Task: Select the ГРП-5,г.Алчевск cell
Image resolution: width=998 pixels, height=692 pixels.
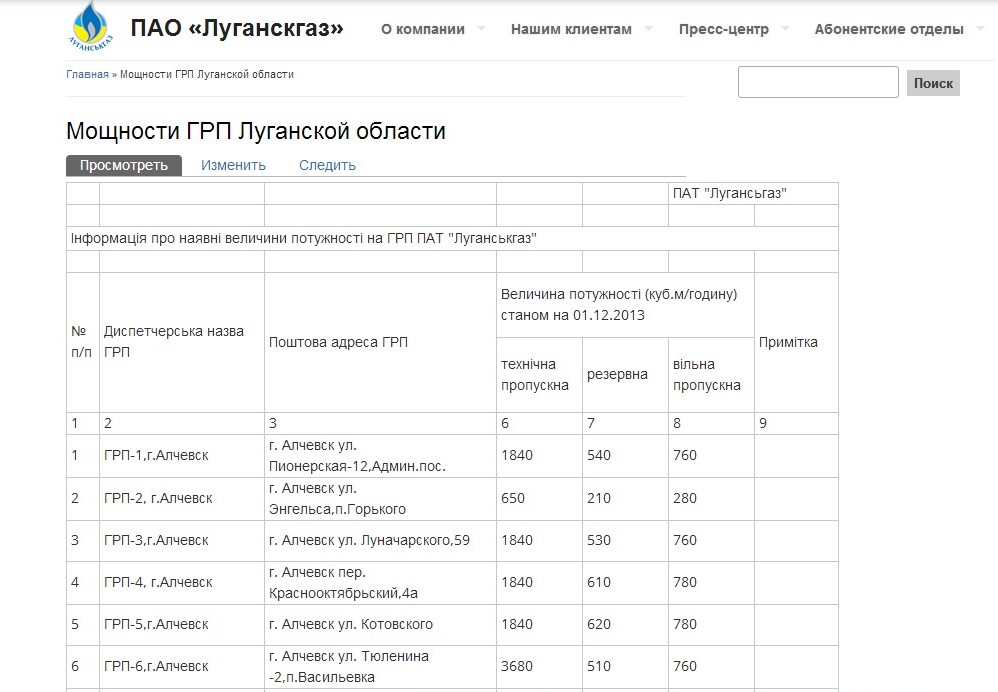Action: pos(181,625)
